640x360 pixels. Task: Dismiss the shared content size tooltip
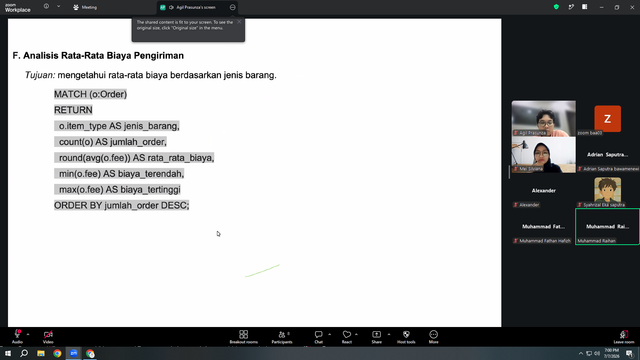(x=239, y=22)
